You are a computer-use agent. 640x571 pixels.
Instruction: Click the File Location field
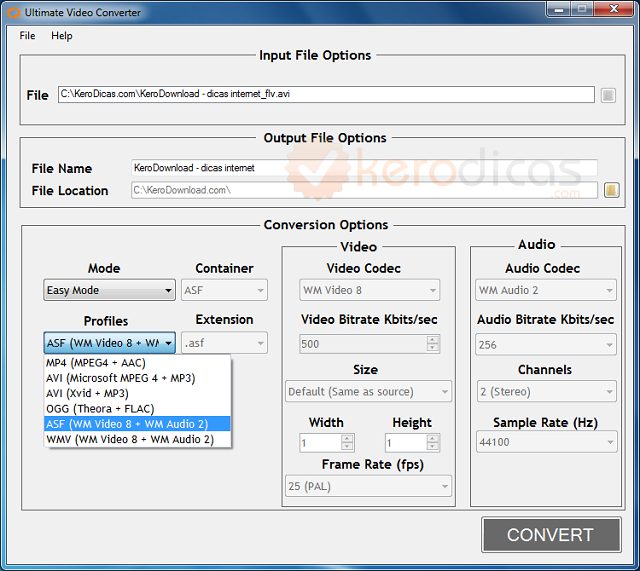[364, 190]
